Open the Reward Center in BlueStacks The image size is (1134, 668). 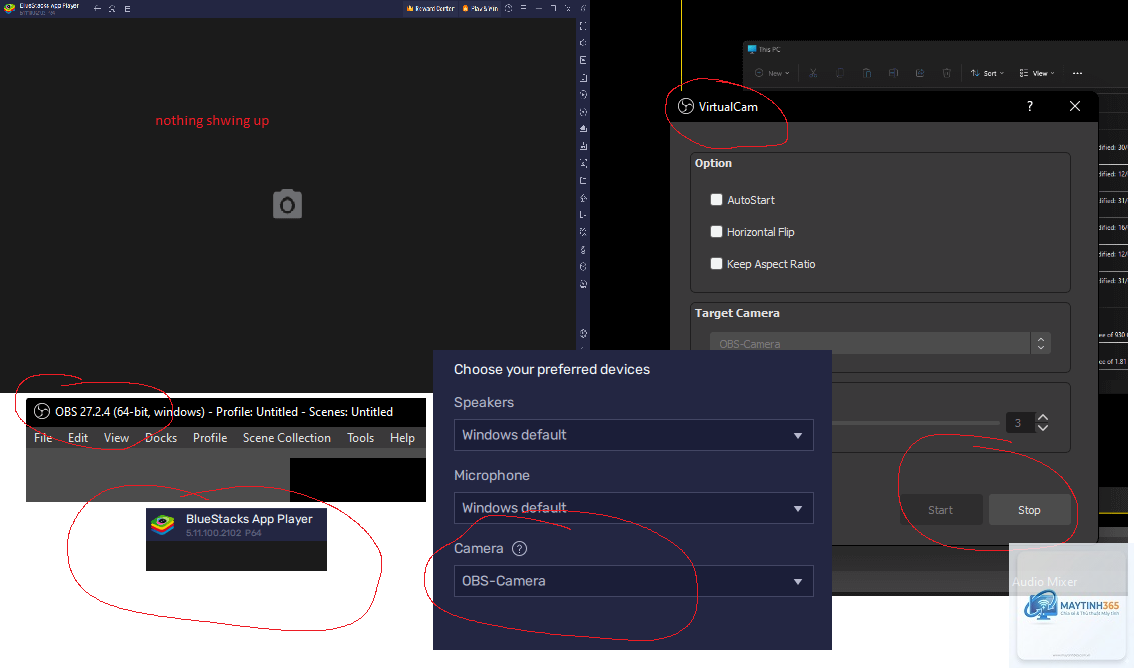(430, 9)
